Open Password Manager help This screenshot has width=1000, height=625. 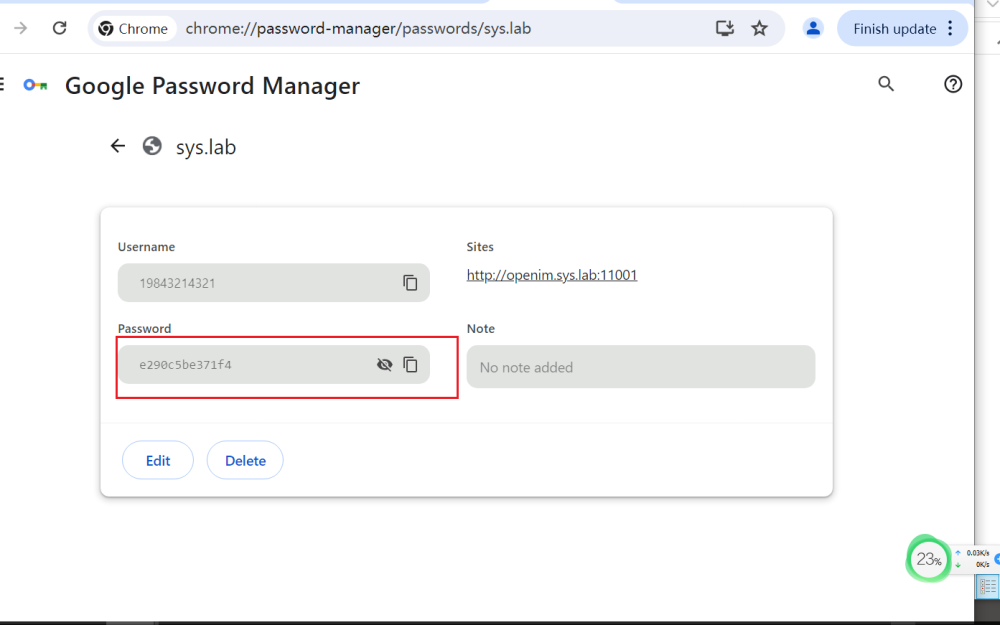[953, 84]
